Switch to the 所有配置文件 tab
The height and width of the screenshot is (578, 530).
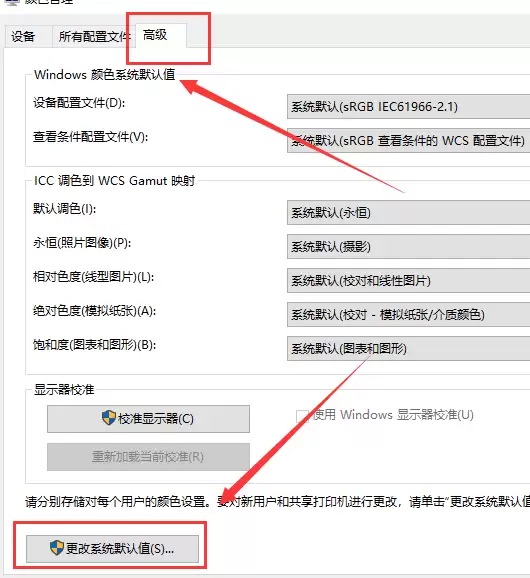[x=94, y=36]
